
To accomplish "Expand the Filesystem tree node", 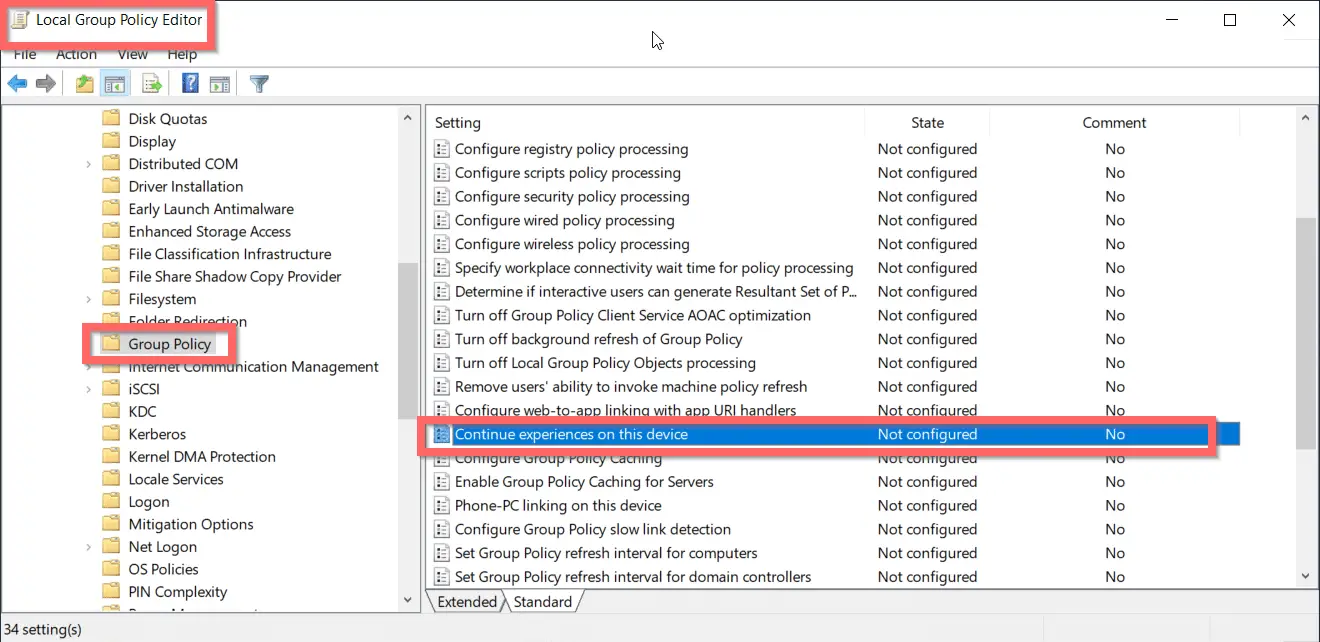I will pyautogui.click(x=89, y=299).
